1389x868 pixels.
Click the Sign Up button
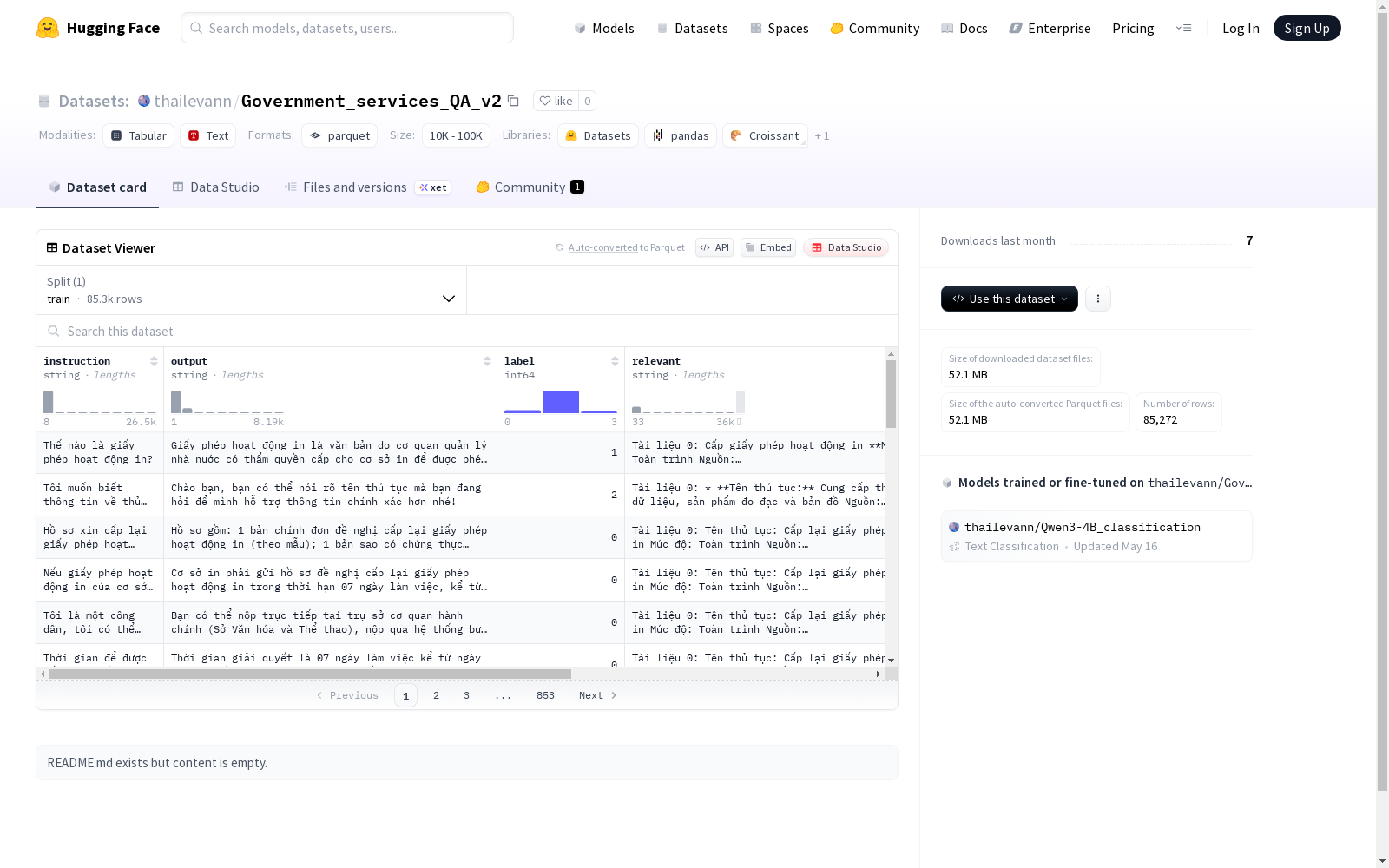tap(1307, 28)
